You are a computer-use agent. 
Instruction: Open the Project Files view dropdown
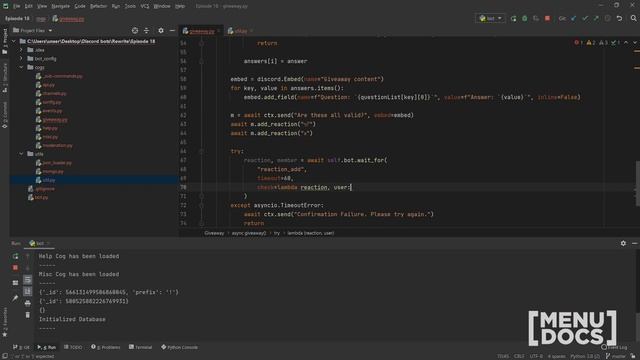pyautogui.click(x=33, y=31)
